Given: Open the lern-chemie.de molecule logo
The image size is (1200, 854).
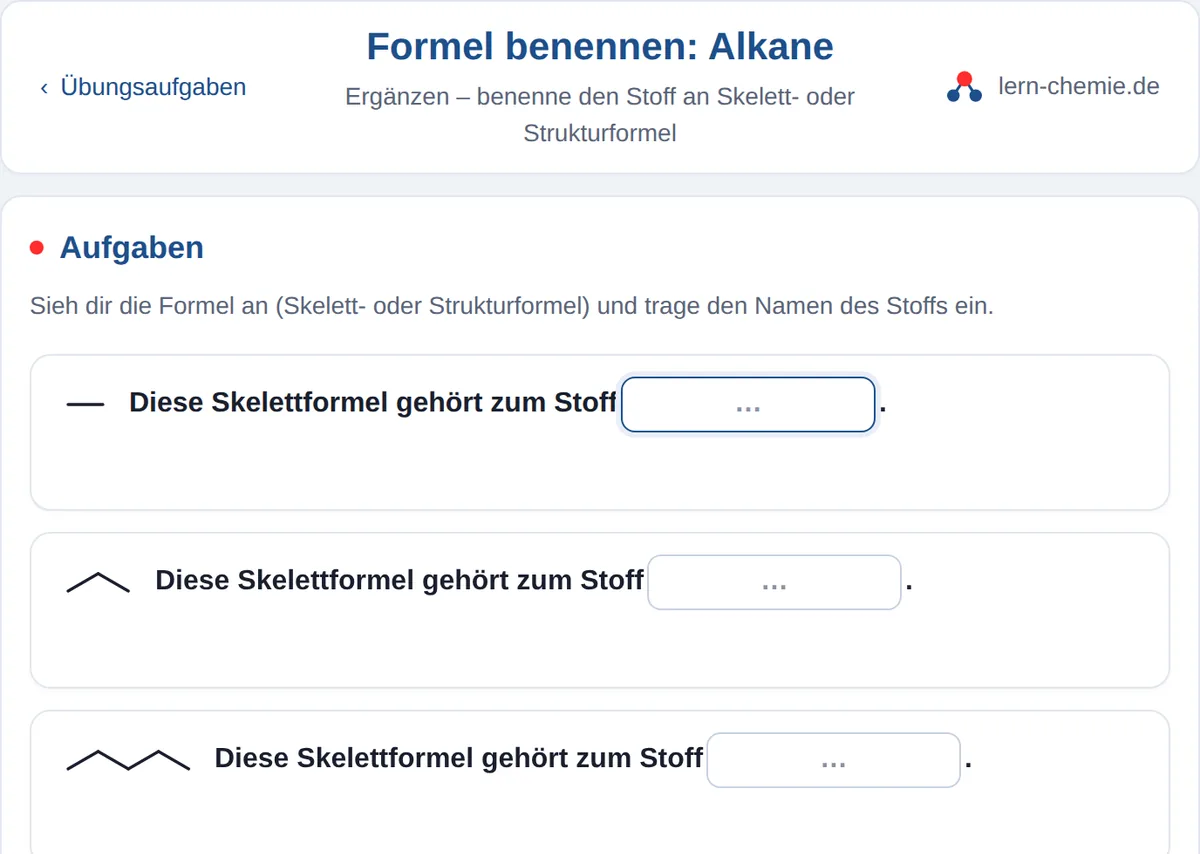Looking at the screenshot, I should tap(964, 87).
